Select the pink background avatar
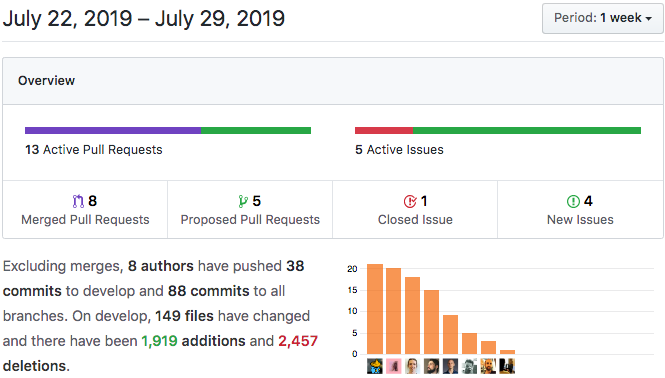Image resolution: width=665 pixels, height=378 pixels. pyautogui.click(x=394, y=366)
